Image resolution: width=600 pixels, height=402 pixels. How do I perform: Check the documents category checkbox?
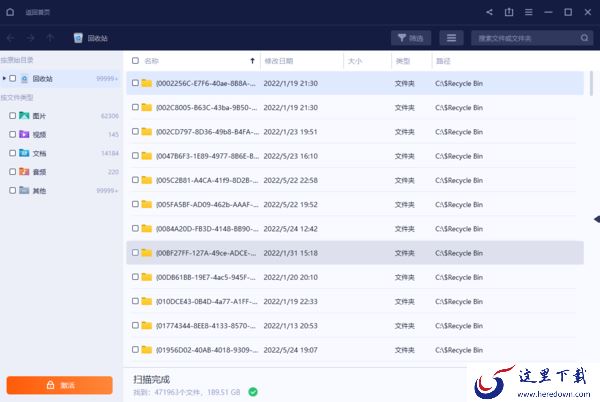[13, 153]
